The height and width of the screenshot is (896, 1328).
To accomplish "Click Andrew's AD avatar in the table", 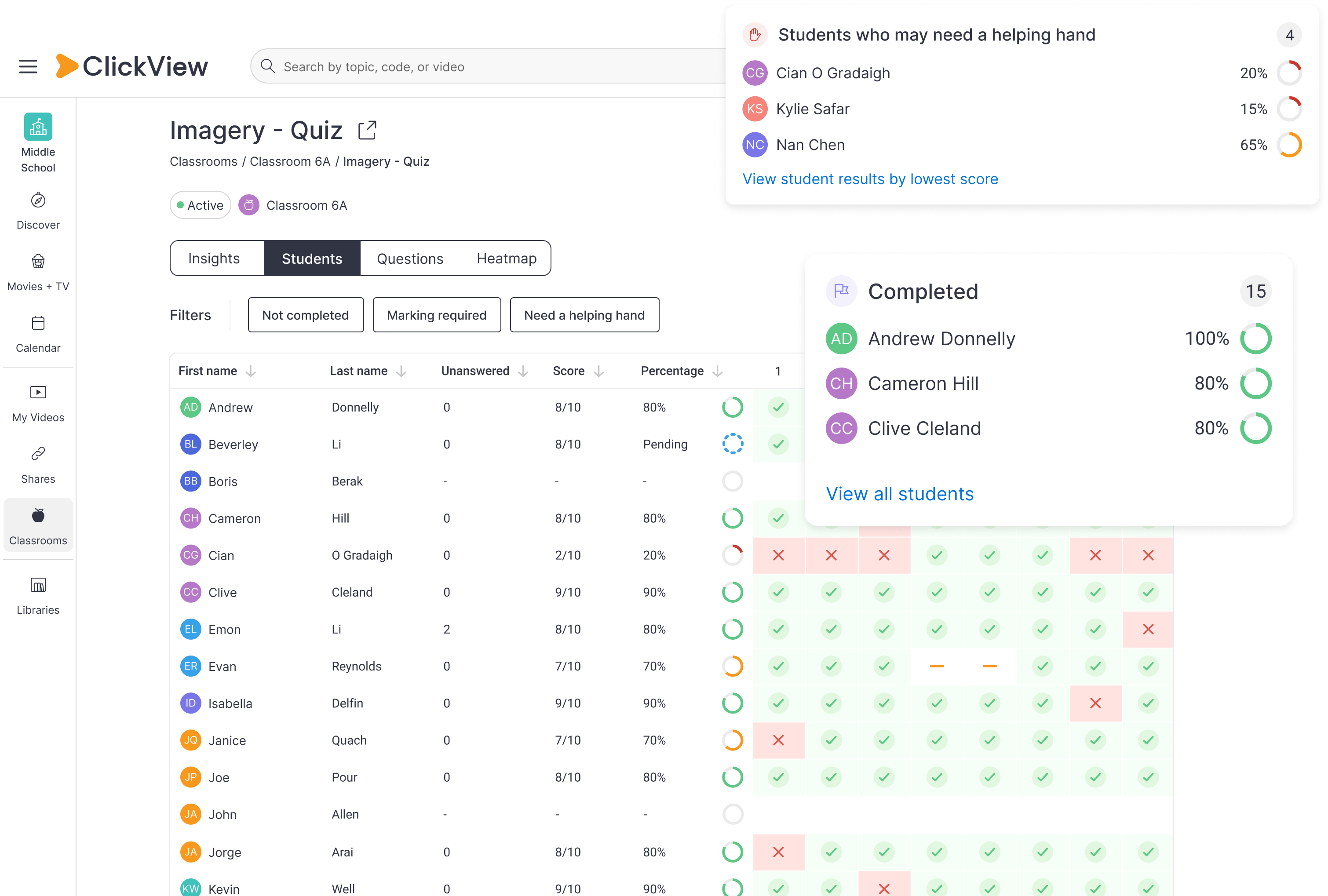I will 190,407.
